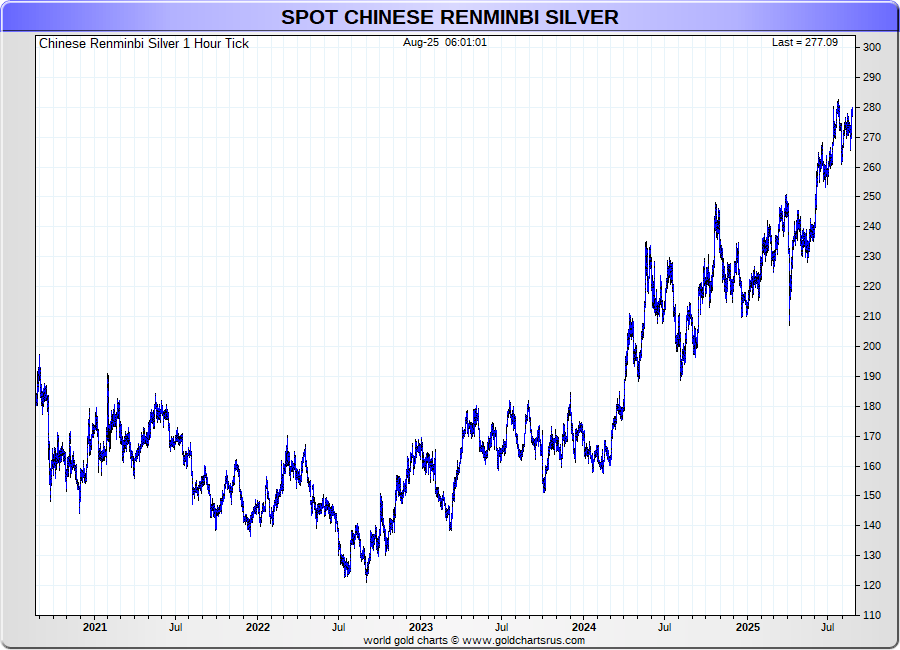Click the 2021 year label on time axis
This screenshot has width=900, height=650.
point(94,627)
